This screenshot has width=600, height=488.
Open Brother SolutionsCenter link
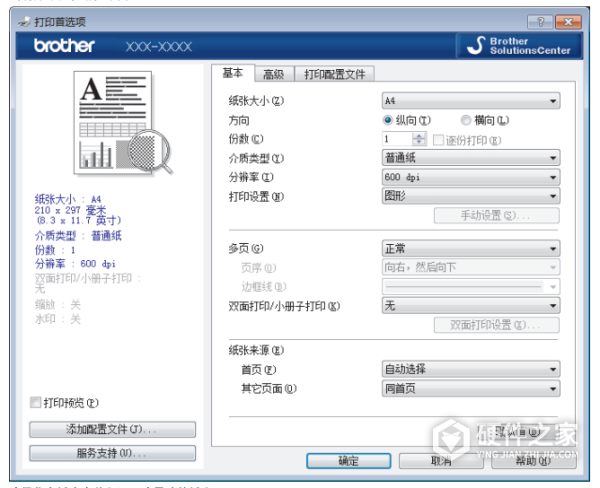point(519,46)
